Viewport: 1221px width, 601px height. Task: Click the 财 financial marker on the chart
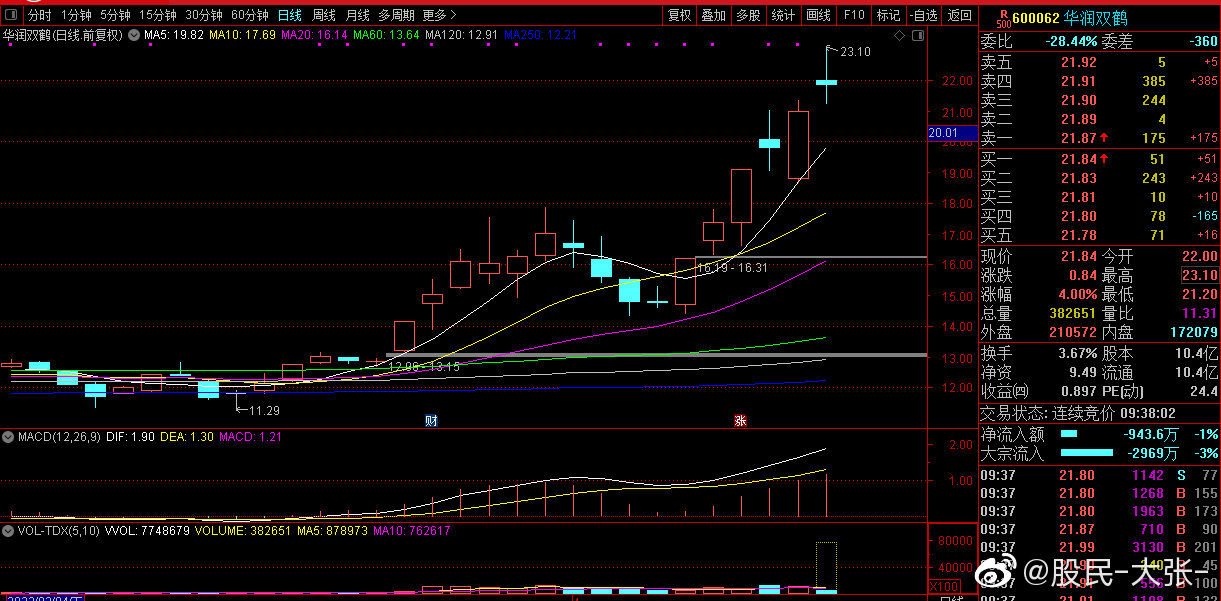(x=431, y=421)
